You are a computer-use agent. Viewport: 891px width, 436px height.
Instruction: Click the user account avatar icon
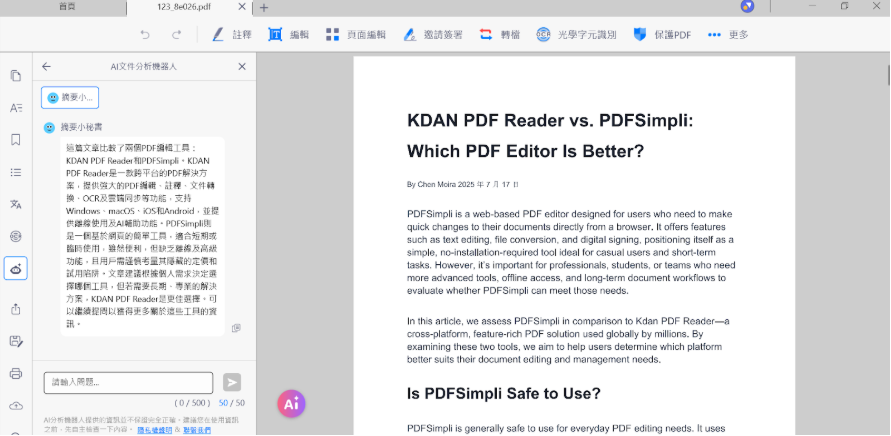click(x=747, y=7)
